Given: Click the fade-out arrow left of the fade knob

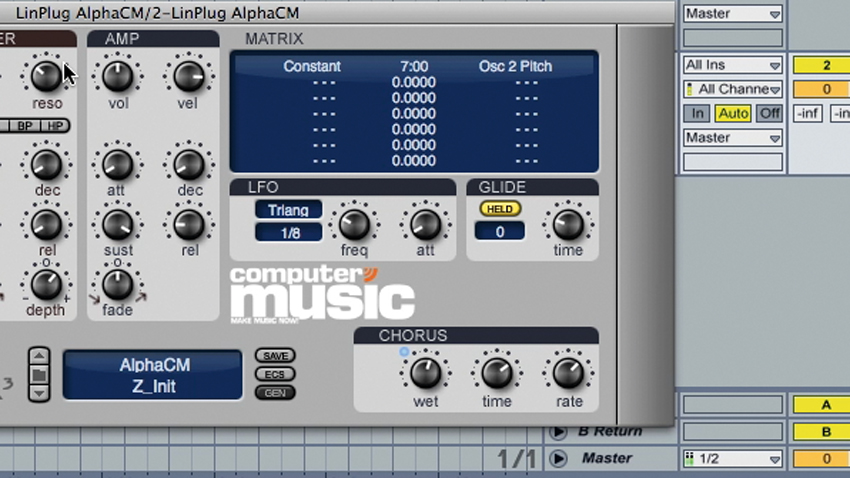Looking at the screenshot, I should pyautogui.click(x=94, y=298).
